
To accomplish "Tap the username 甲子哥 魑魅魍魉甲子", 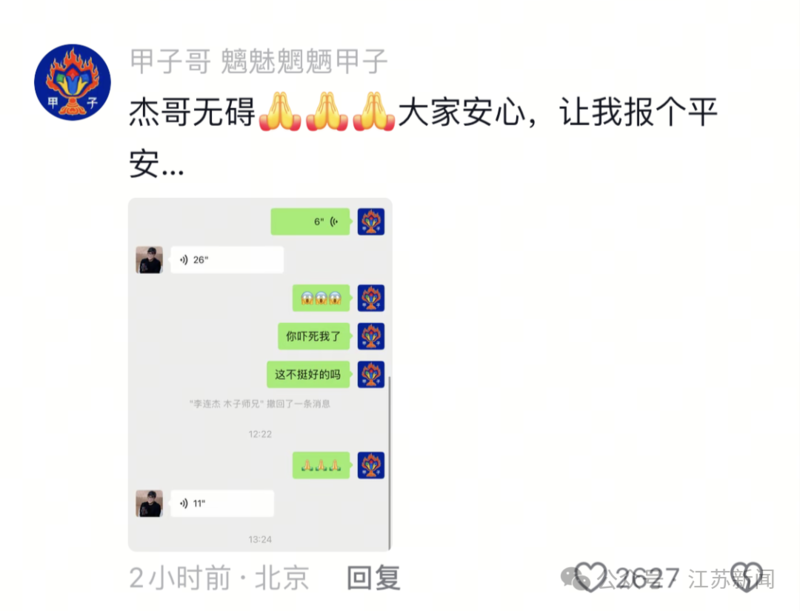I will (x=258, y=61).
